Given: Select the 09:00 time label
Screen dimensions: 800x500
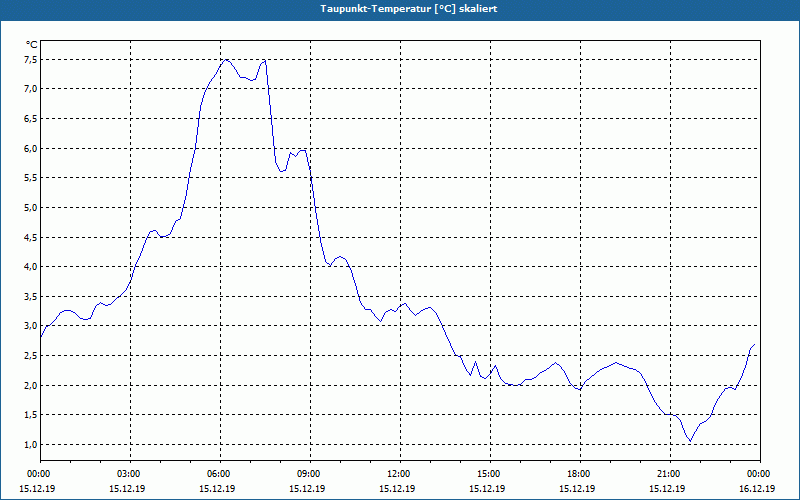Looking at the screenshot, I should coord(308,474).
